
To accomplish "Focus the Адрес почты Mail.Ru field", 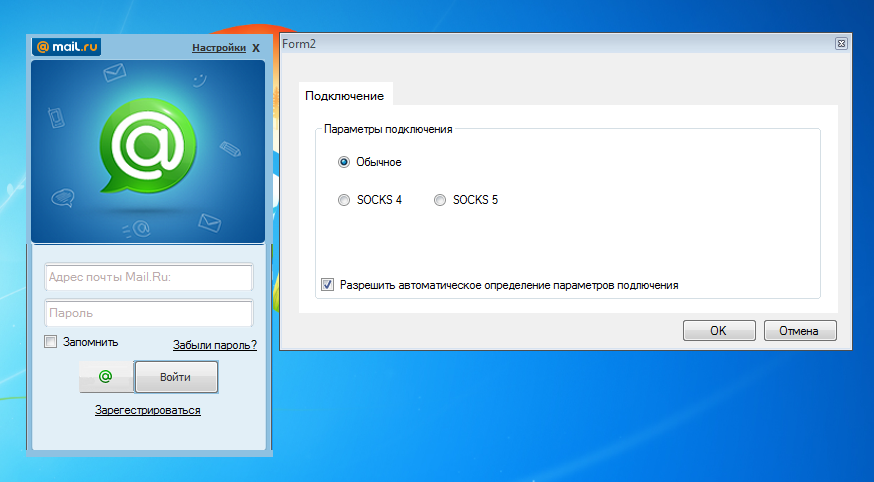I will coord(149,277).
